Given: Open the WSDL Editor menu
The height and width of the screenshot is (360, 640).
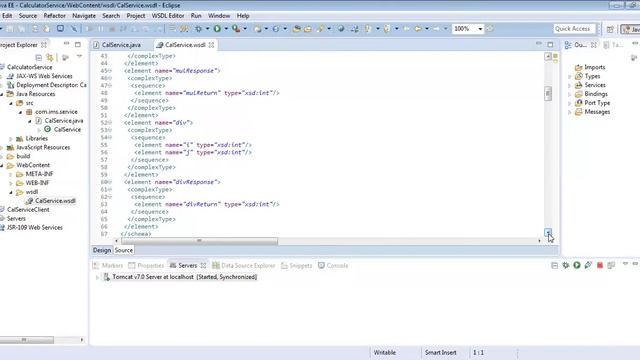Looking at the screenshot, I should pos(168,16).
